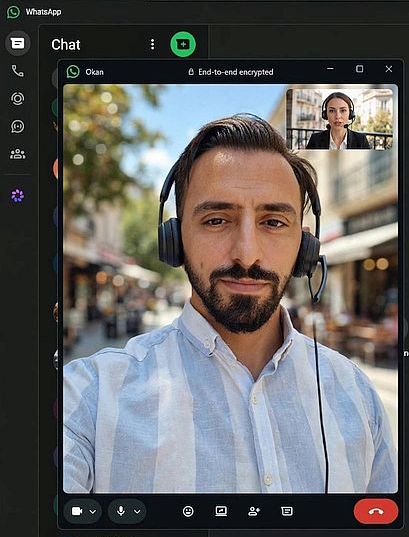This screenshot has width=409, height=537.
Task: Open the three-dot menu next to Chat
Action: point(152,44)
